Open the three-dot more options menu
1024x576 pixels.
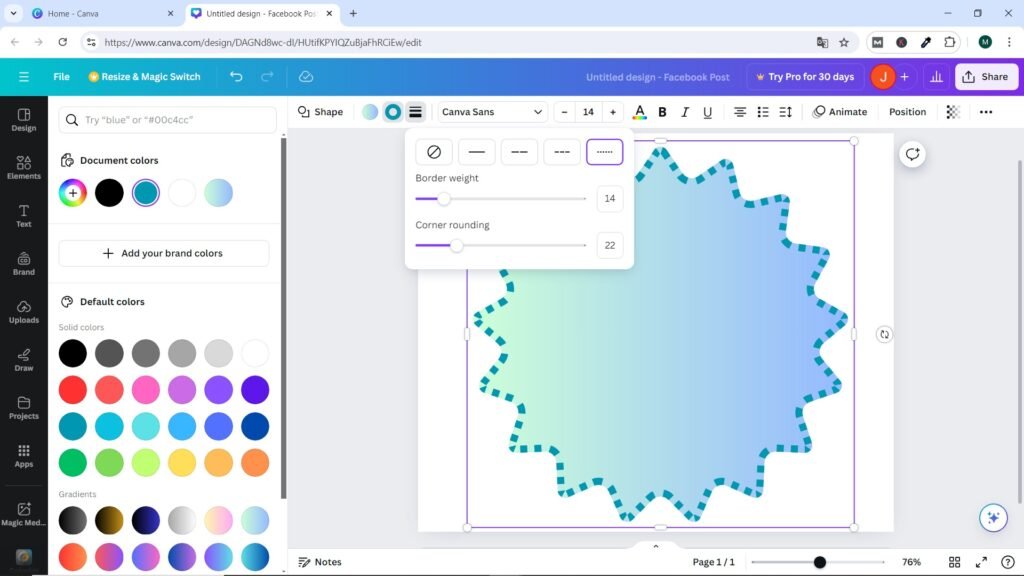[x=985, y=112]
